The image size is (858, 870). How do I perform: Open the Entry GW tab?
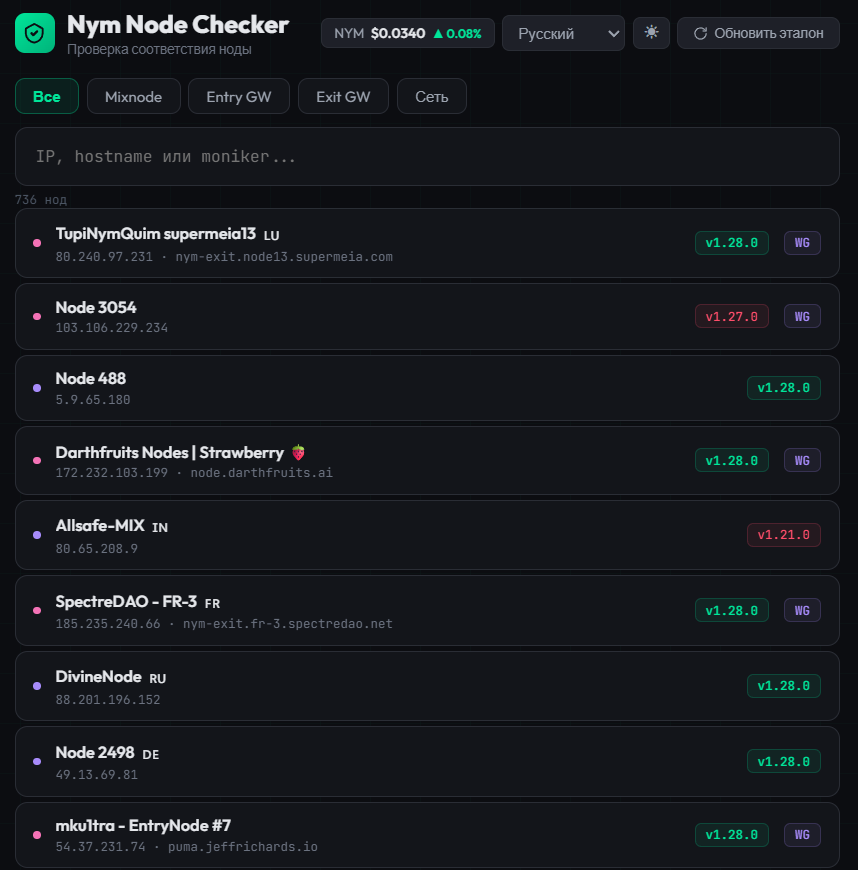pyautogui.click(x=239, y=97)
